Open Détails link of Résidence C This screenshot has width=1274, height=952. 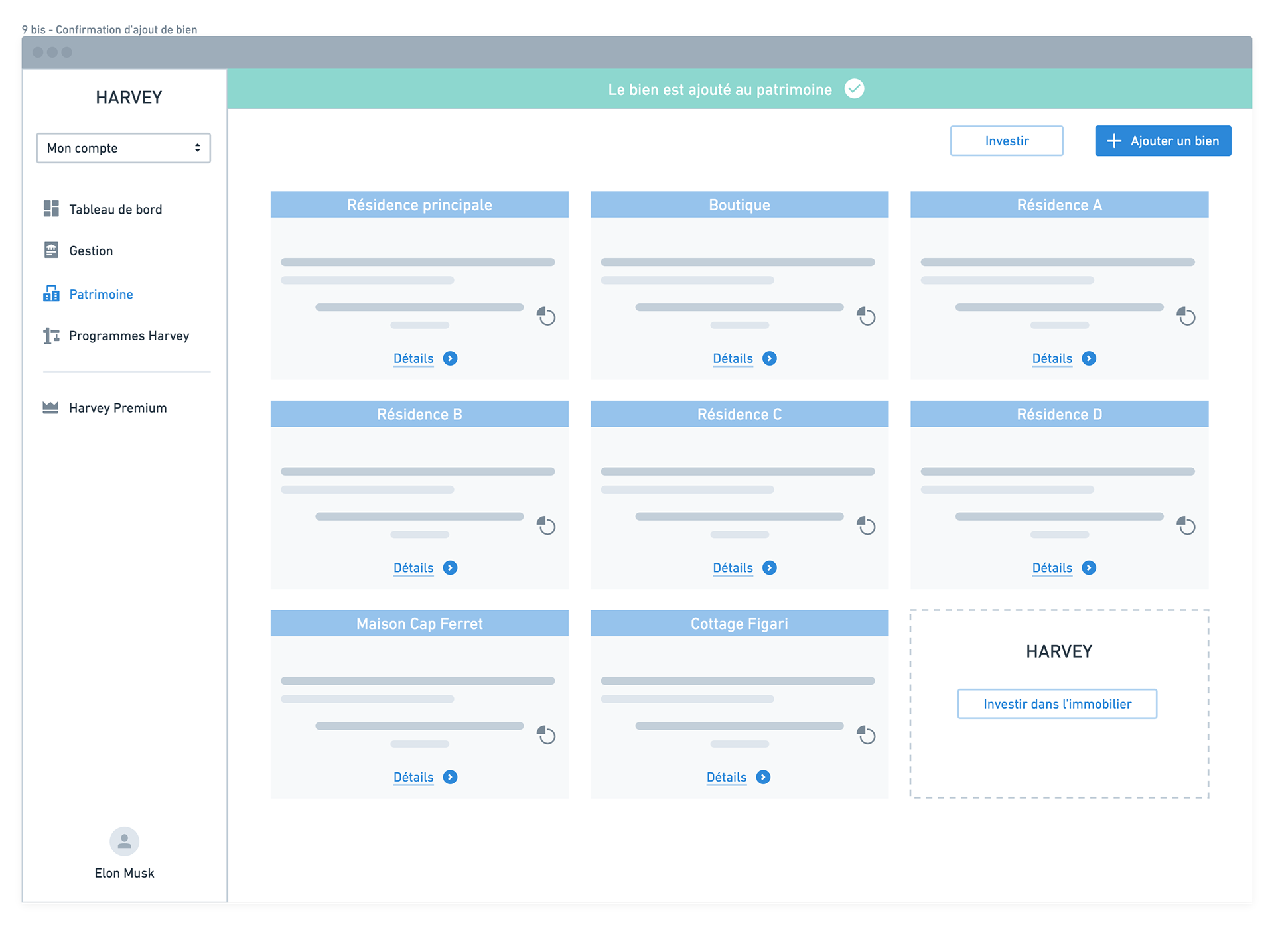(733, 568)
